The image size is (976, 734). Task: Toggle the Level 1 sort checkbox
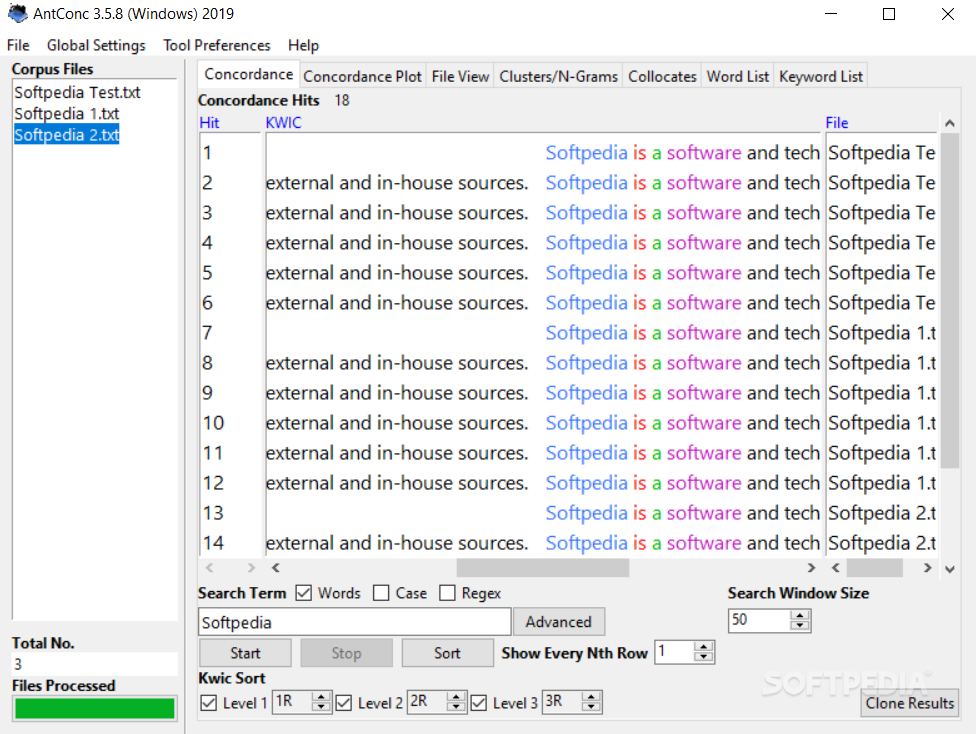click(x=209, y=703)
